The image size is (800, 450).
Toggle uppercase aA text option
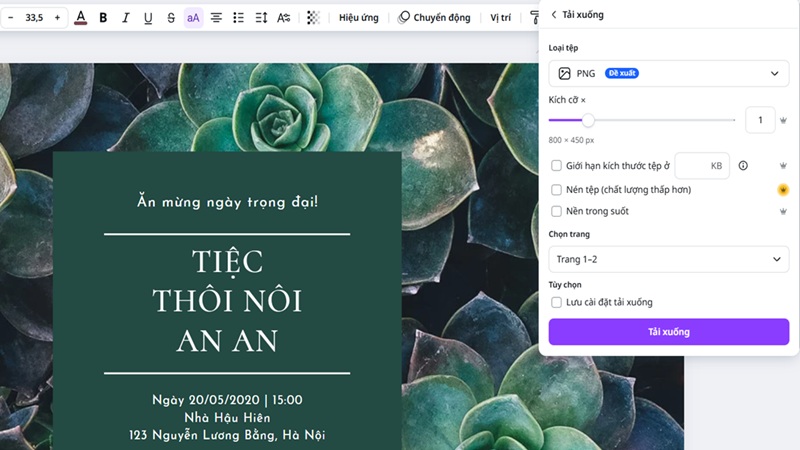click(193, 18)
